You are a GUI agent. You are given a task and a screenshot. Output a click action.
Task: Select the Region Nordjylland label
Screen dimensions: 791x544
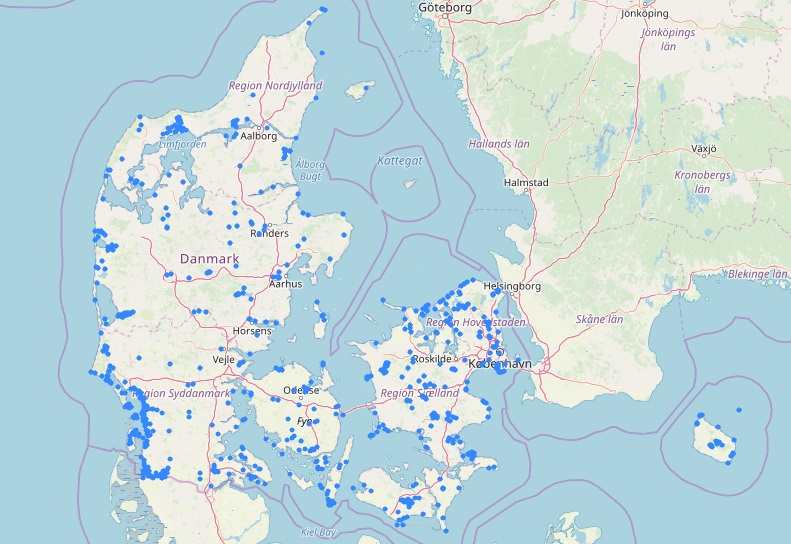(275, 86)
